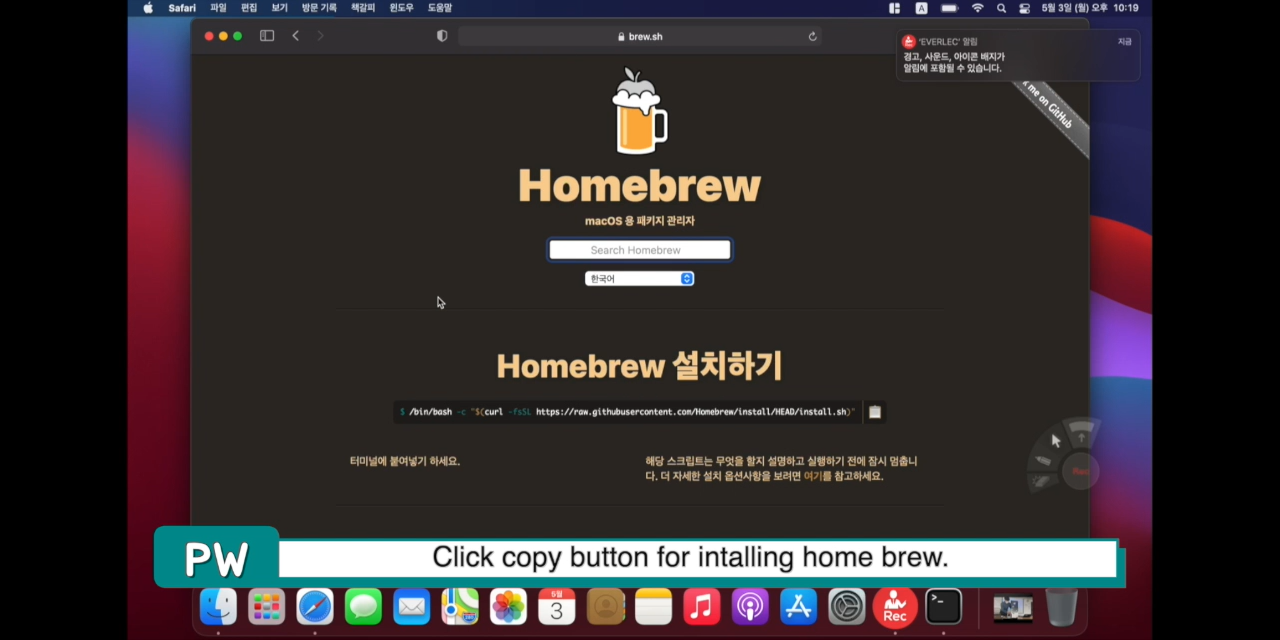Viewport: 1280px width, 640px height.
Task: Open Control Center in menu bar
Action: 1024,8
